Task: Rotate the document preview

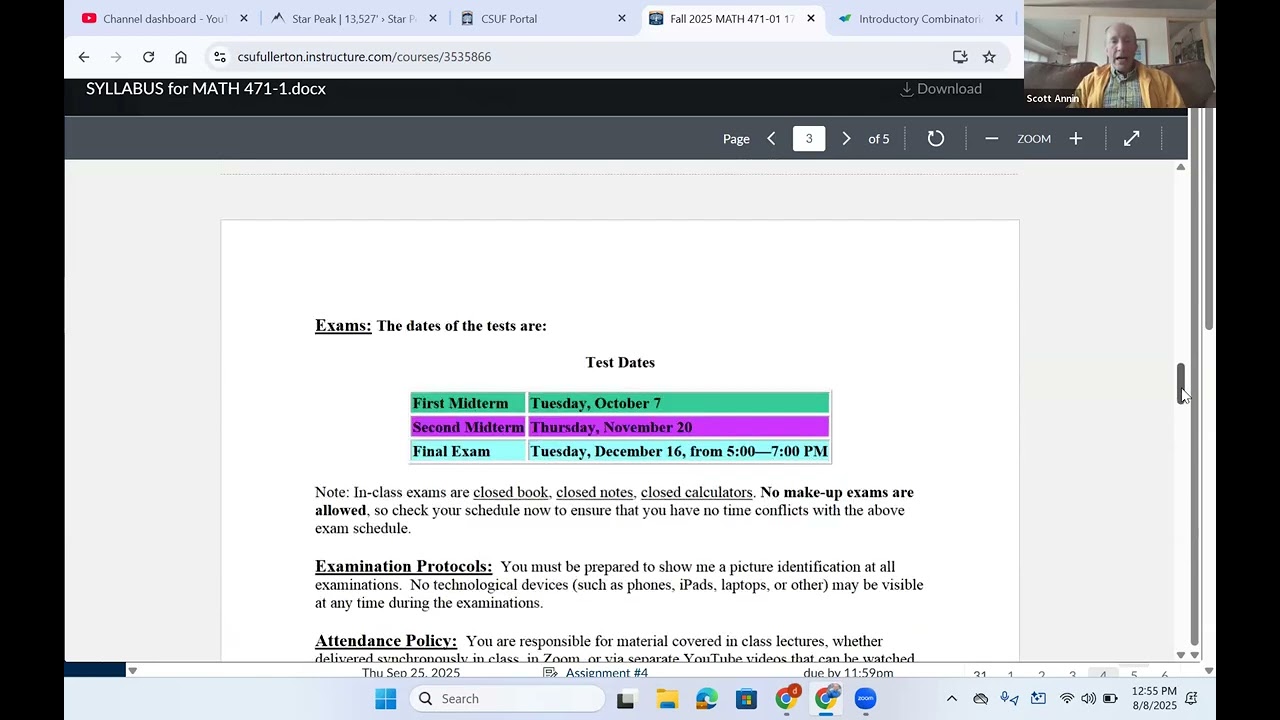Action: coord(936,139)
